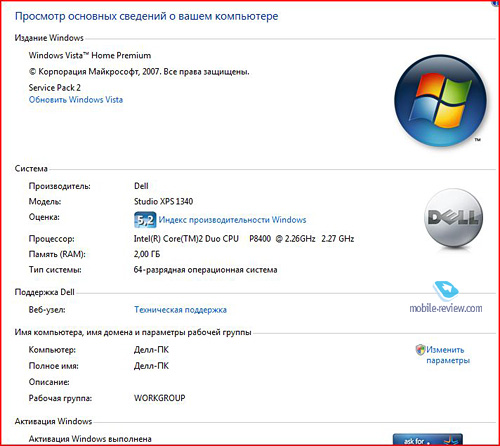Viewport: 500px width, 446px height.
Task: Click the mobile-review.com arrow logo
Action: (x=446, y=290)
